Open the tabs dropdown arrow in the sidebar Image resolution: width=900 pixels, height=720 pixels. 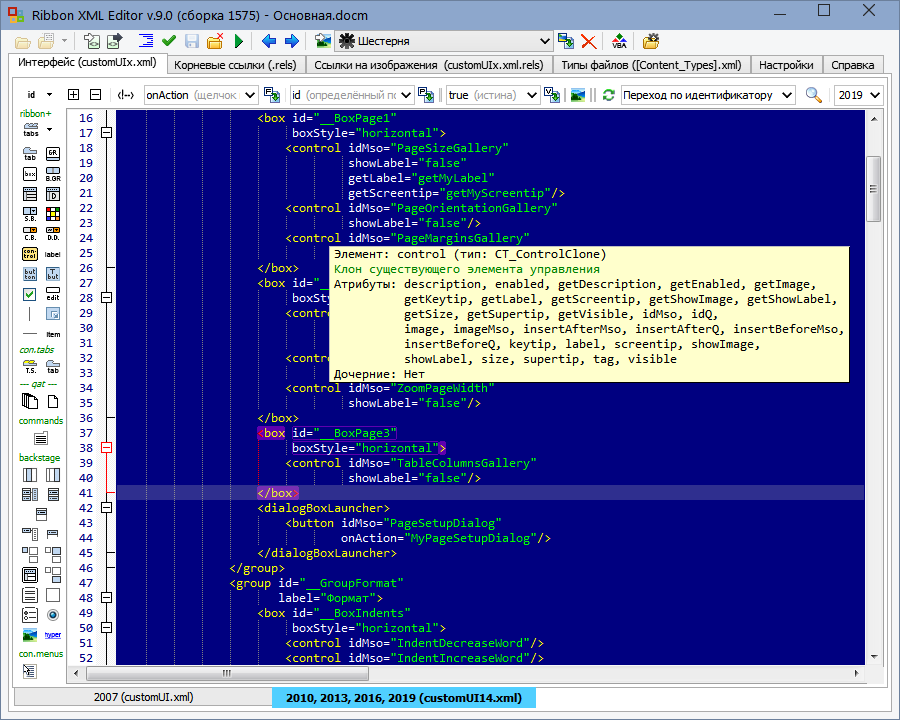click(x=49, y=129)
